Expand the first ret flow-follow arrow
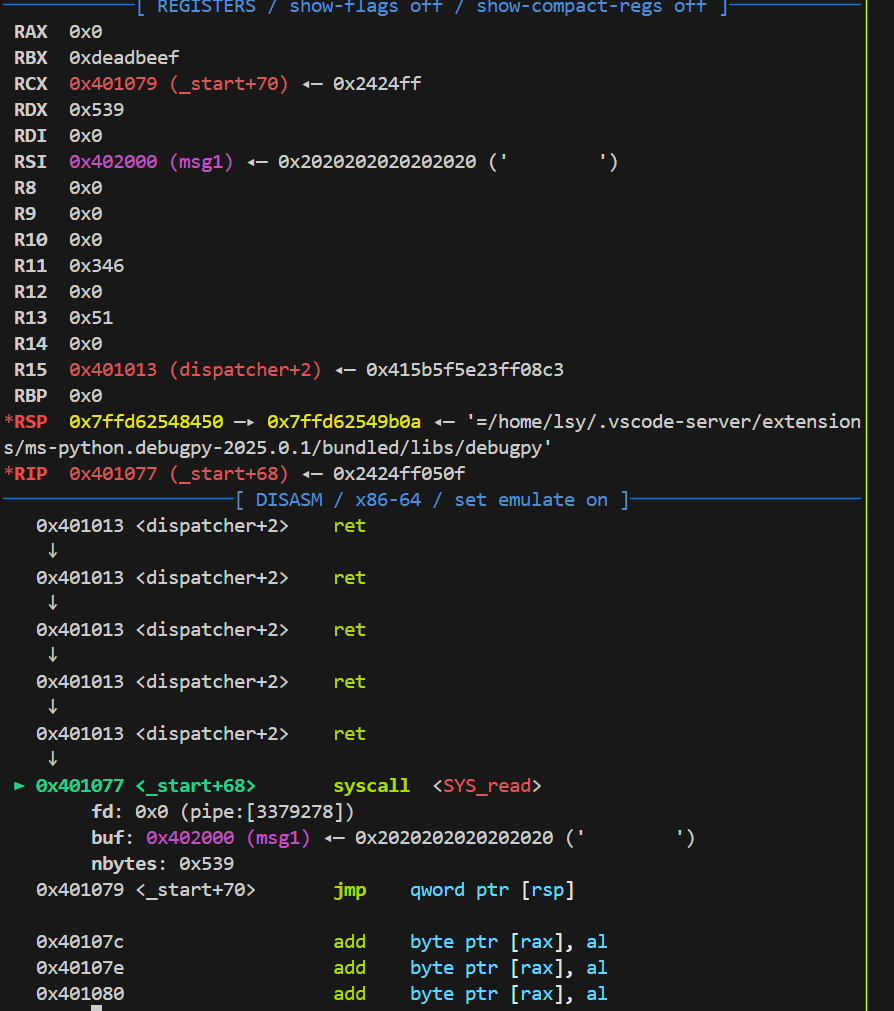This screenshot has width=894, height=1011. pyautogui.click(x=53, y=550)
